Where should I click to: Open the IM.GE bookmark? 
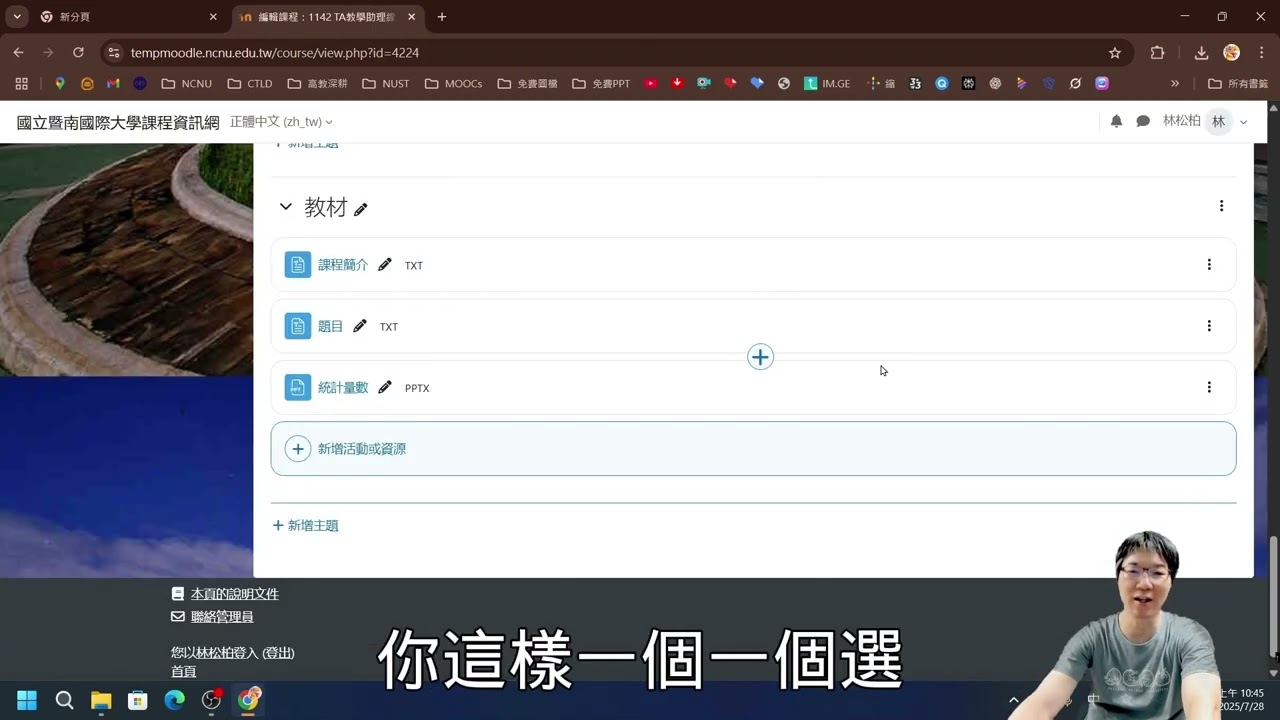pyautogui.click(x=827, y=84)
